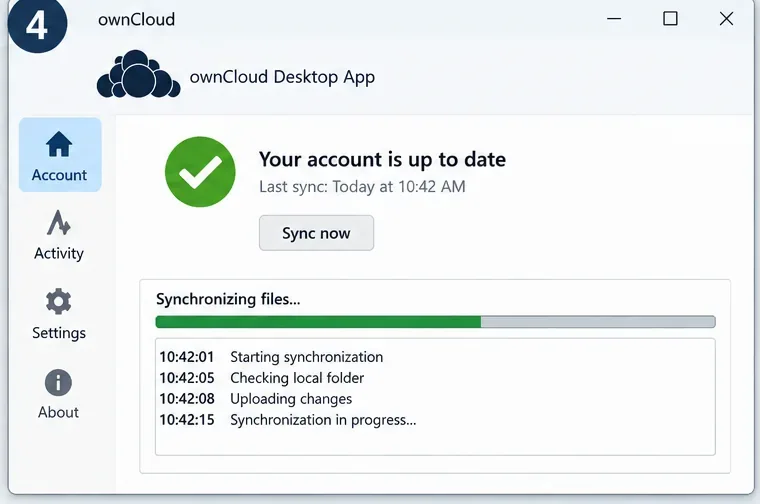The width and height of the screenshot is (760, 504).
Task: Click the 'ownCloud Desktop App' header title
Action: point(282,77)
